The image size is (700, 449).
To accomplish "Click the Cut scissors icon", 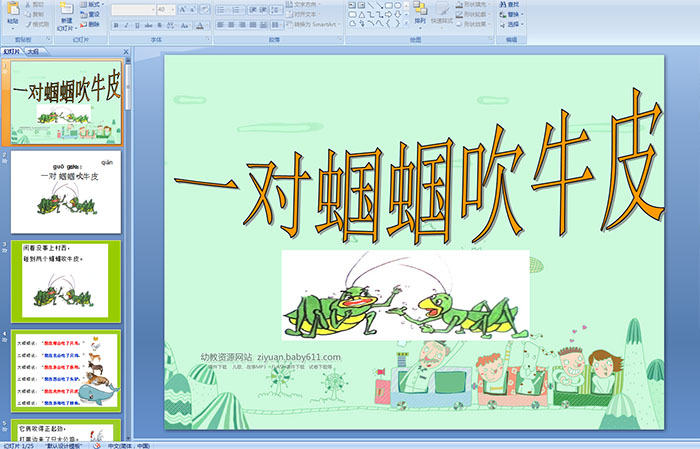I will 28,4.
